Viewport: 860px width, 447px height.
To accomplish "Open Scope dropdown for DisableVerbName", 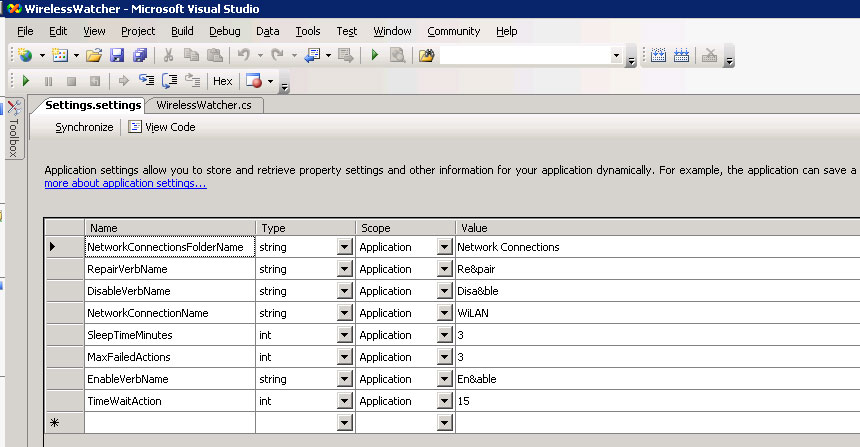I will point(444,291).
